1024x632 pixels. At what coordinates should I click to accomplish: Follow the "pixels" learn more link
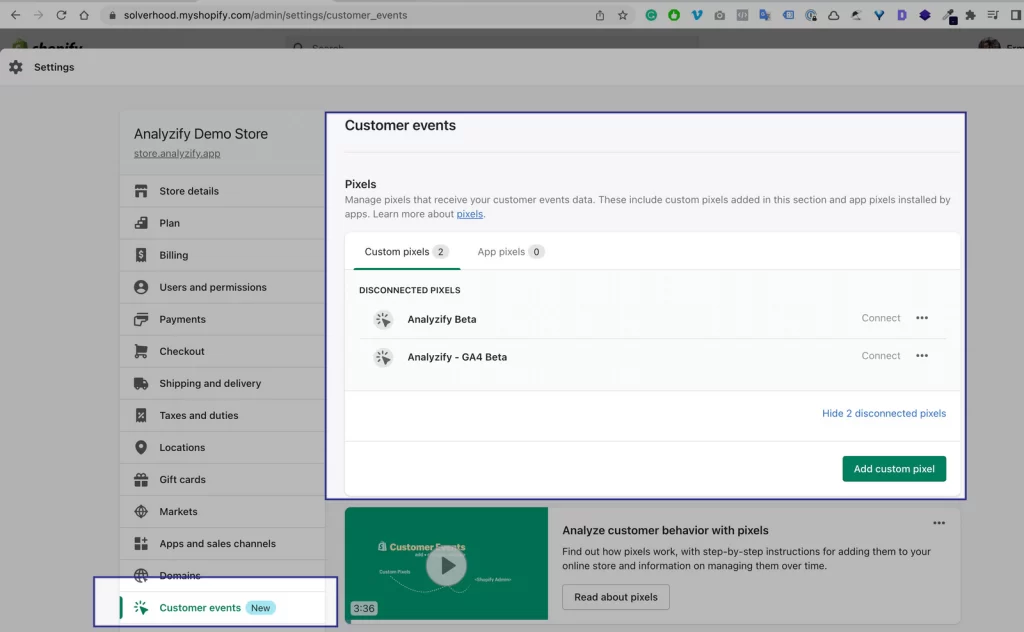470,214
